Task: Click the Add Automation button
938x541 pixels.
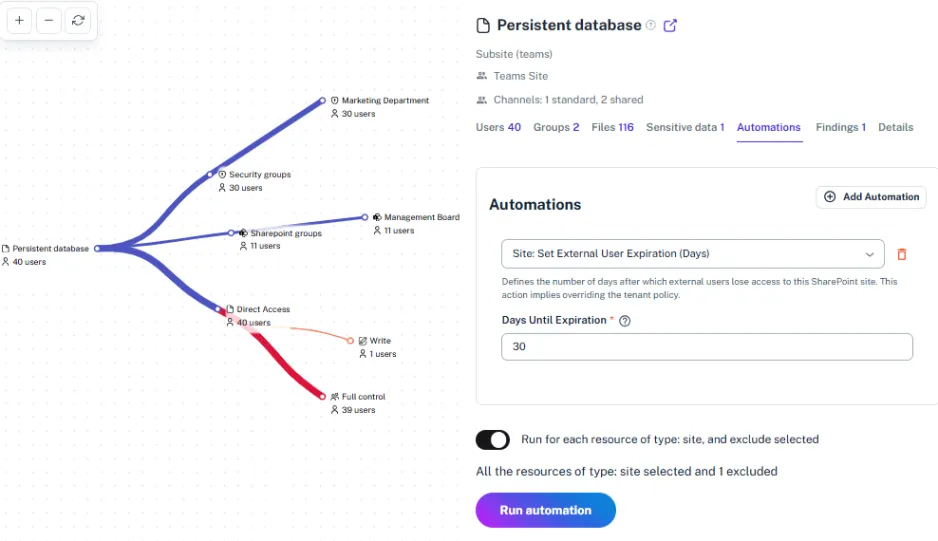Action: coord(871,197)
